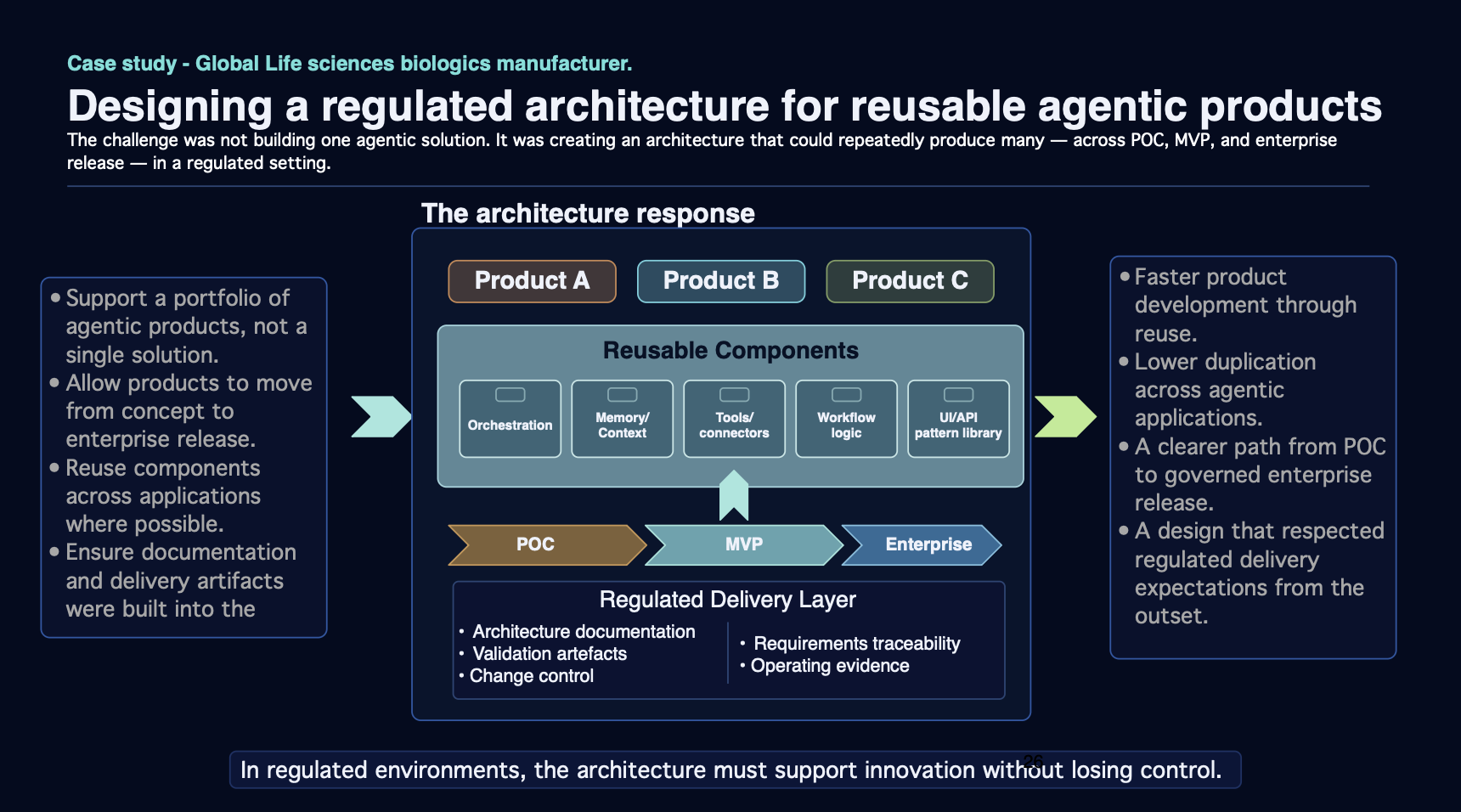Select the Product B box
Image resolution: width=1461 pixels, height=812 pixels.
tap(720, 281)
